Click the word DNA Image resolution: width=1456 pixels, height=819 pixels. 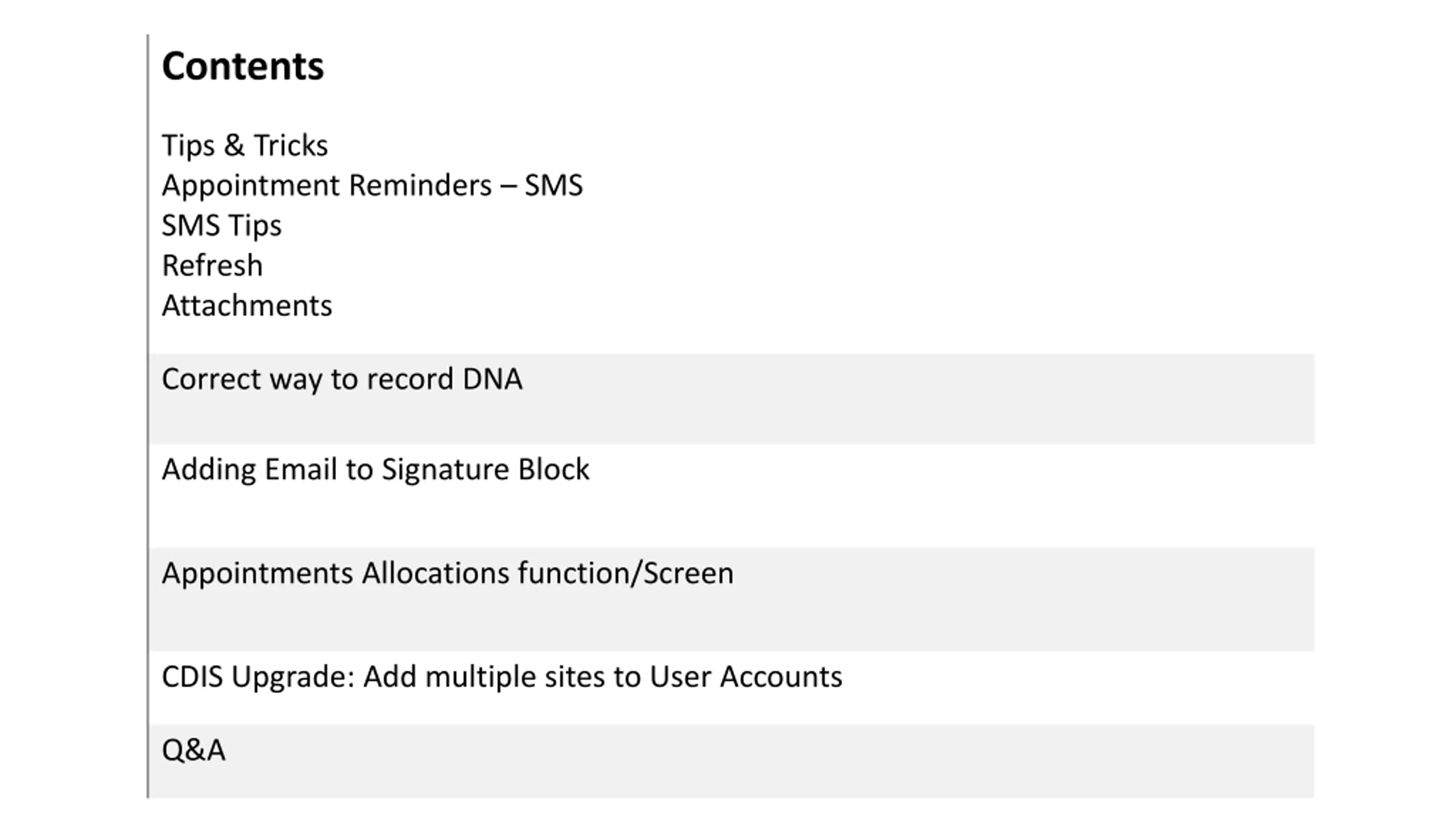(x=493, y=379)
